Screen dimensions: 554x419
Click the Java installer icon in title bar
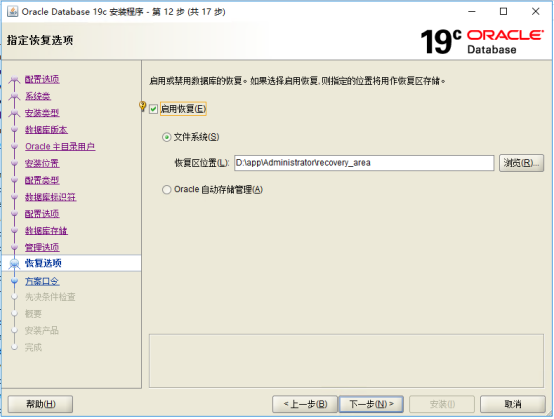12,11
